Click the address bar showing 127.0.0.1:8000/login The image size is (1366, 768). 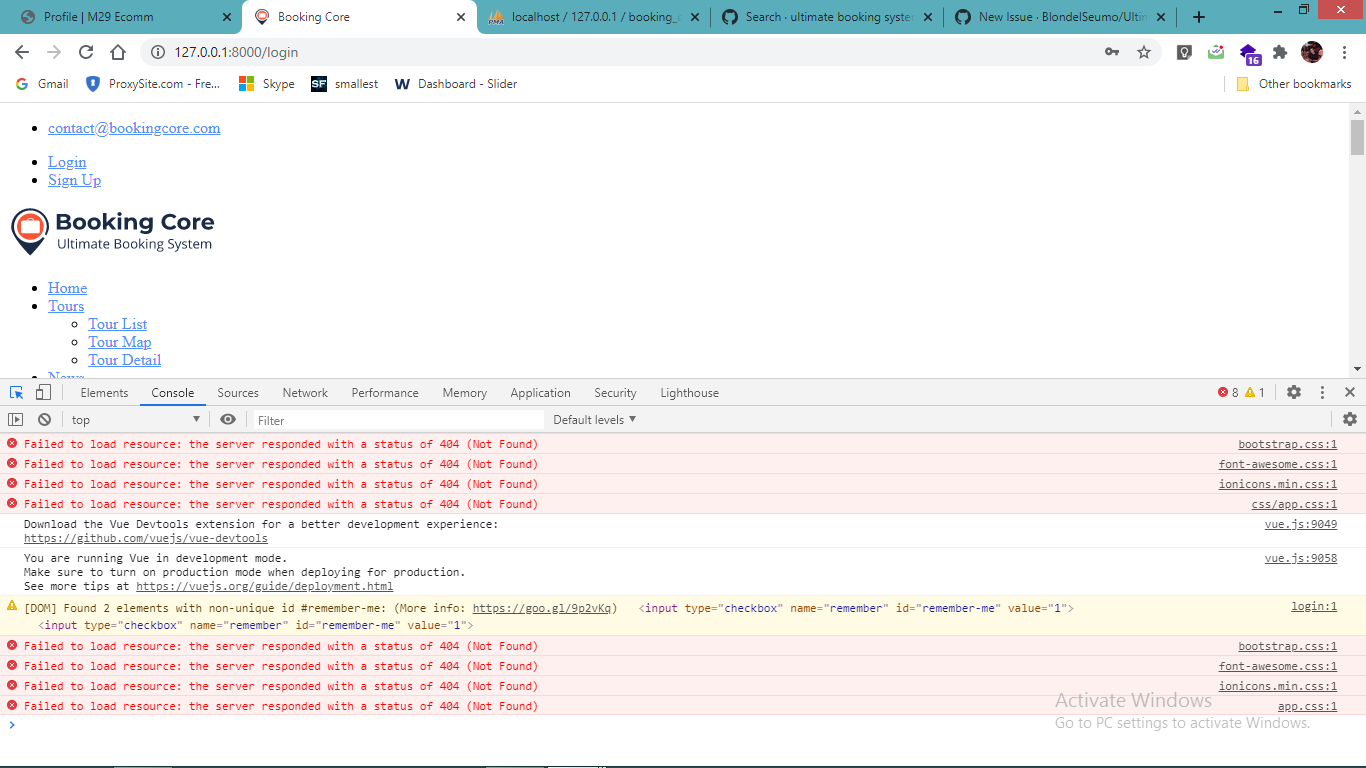[x=620, y=52]
